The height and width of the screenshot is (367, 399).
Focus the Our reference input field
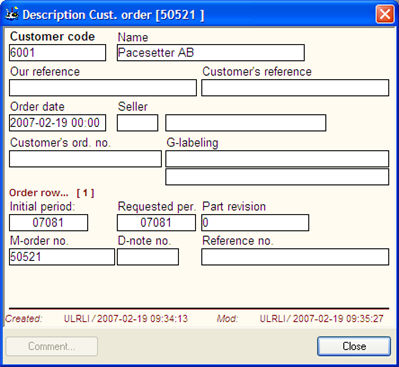(103, 88)
